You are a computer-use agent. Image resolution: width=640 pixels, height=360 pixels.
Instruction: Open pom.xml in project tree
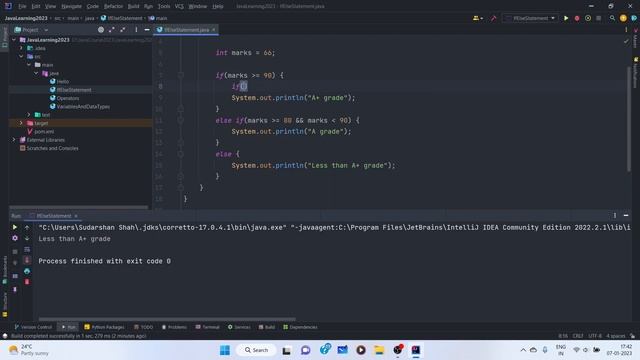(x=44, y=131)
